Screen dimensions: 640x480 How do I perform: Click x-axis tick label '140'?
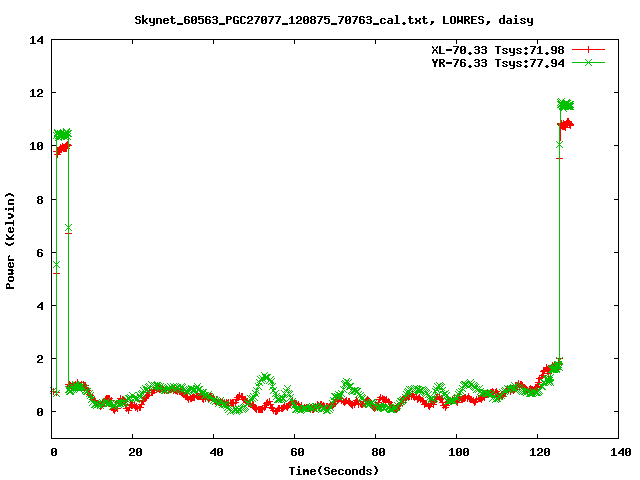click(620, 452)
